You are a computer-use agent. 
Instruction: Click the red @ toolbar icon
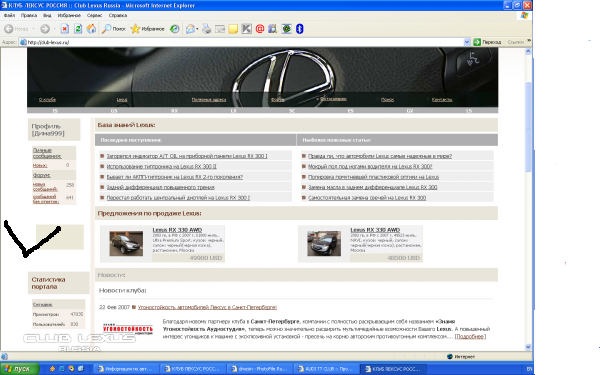[x=260, y=29]
